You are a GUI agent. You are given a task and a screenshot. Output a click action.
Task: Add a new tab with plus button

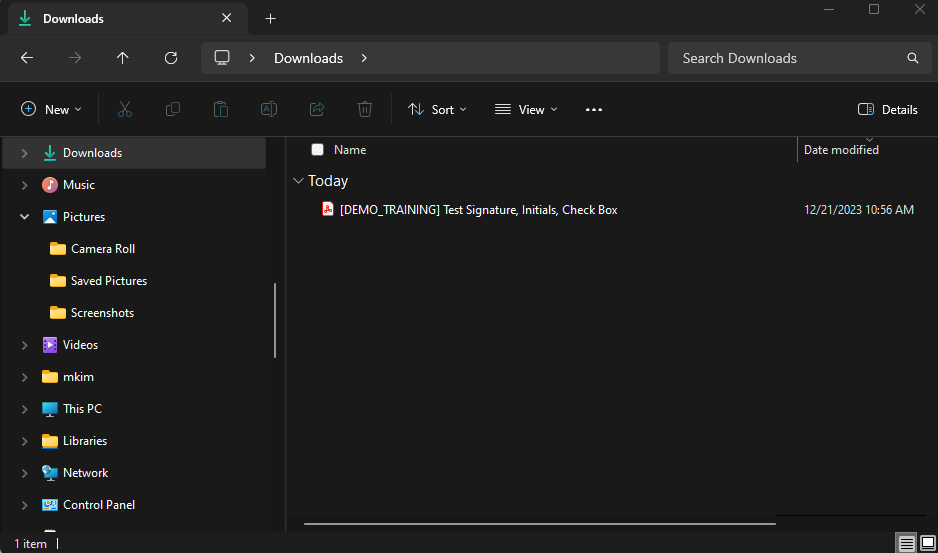pos(270,19)
